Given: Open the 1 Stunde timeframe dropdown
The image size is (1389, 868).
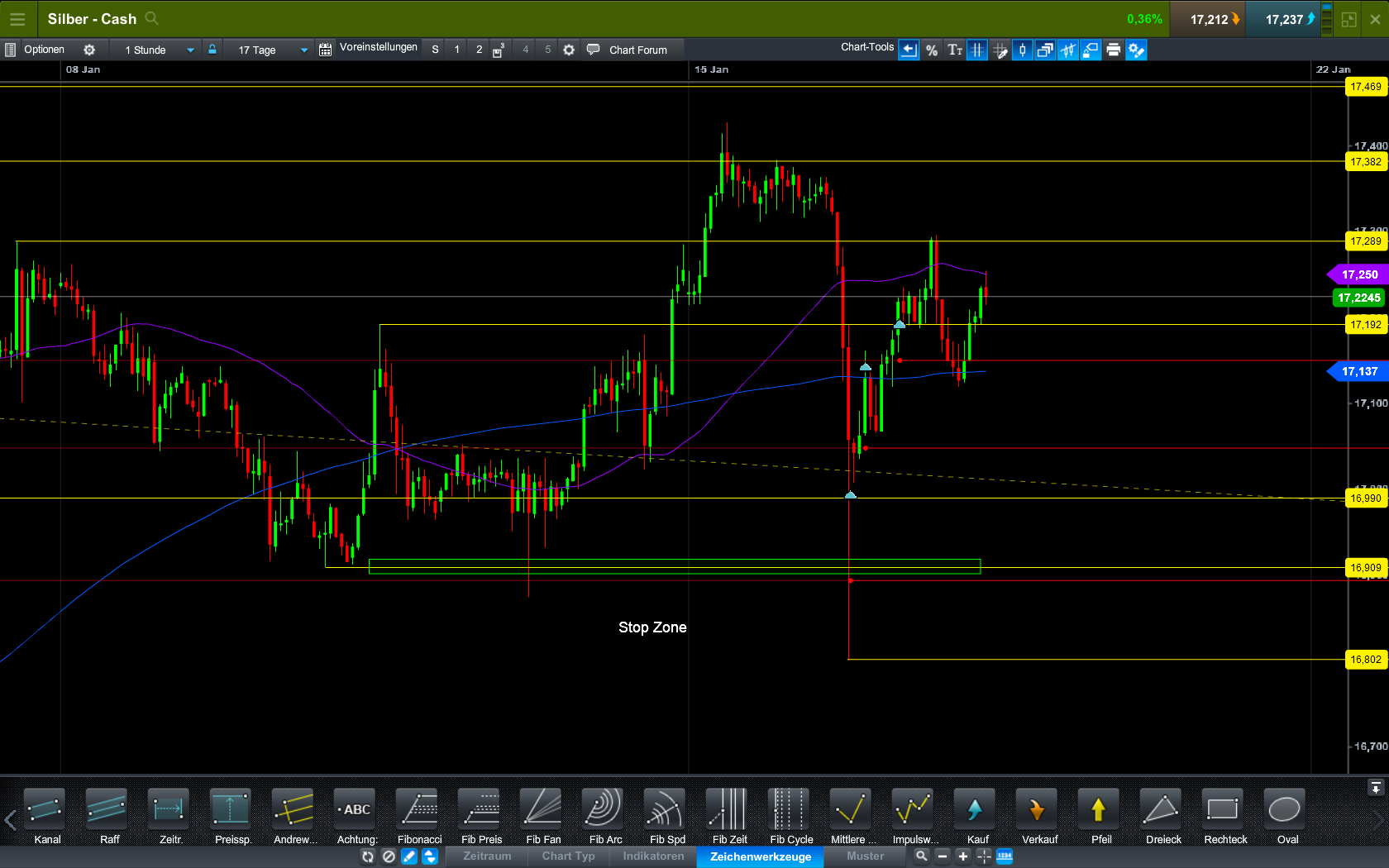Looking at the screenshot, I should (x=155, y=50).
